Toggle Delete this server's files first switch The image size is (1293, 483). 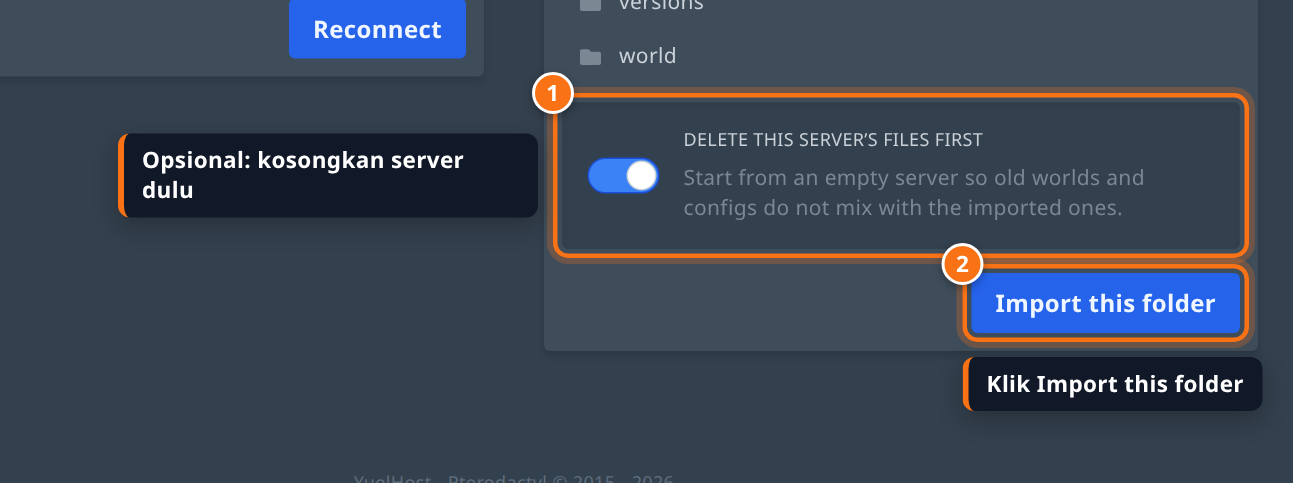point(623,176)
